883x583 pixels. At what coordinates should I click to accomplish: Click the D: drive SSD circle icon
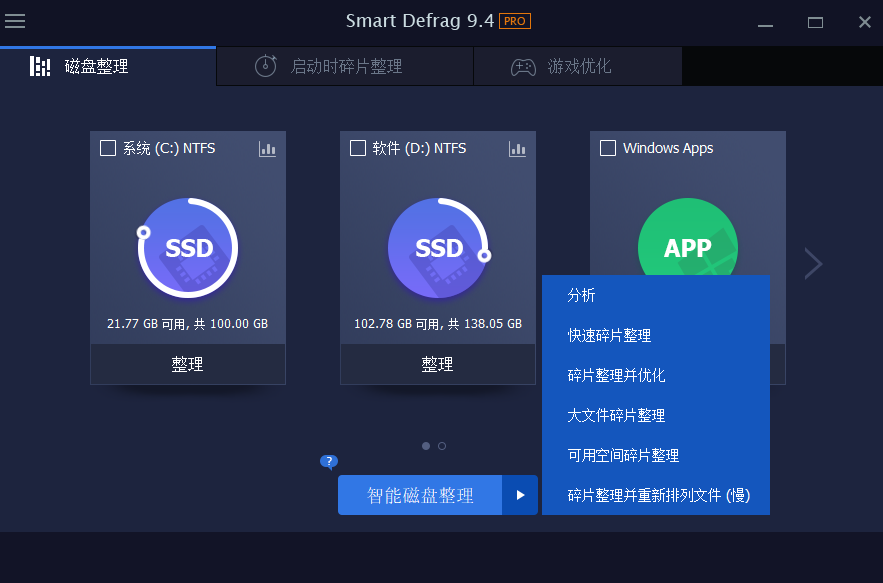click(438, 248)
